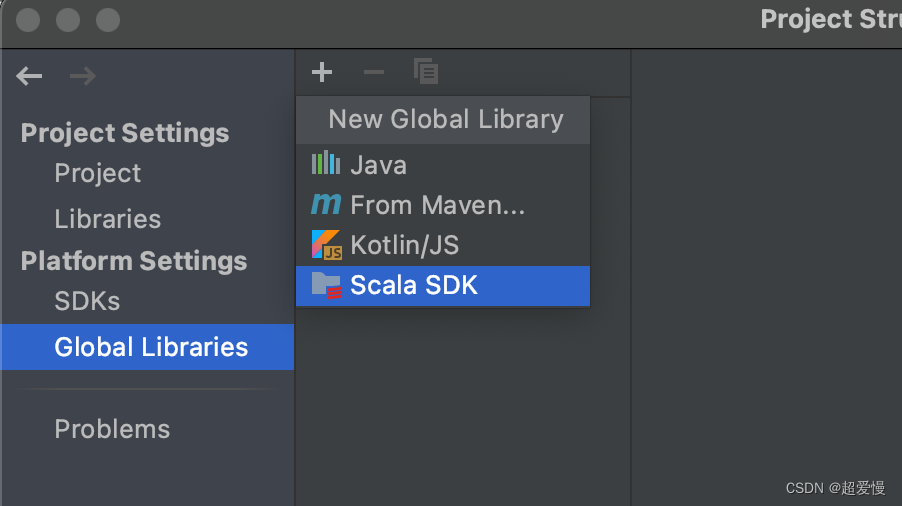902x506 pixels.
Task: Click the red close window button
Action: tap(29, 19)
